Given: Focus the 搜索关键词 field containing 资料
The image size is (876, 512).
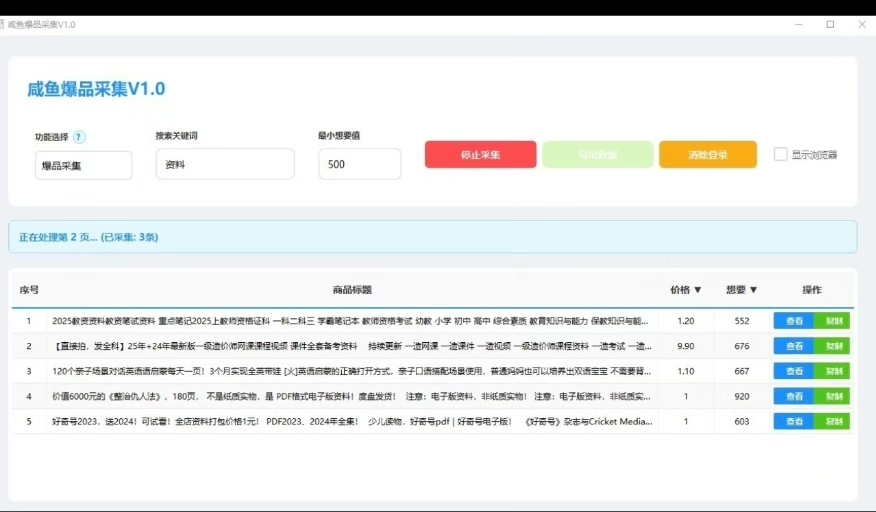Looking at the screenshot, I should pyautogui.click(x=225, y=164).
